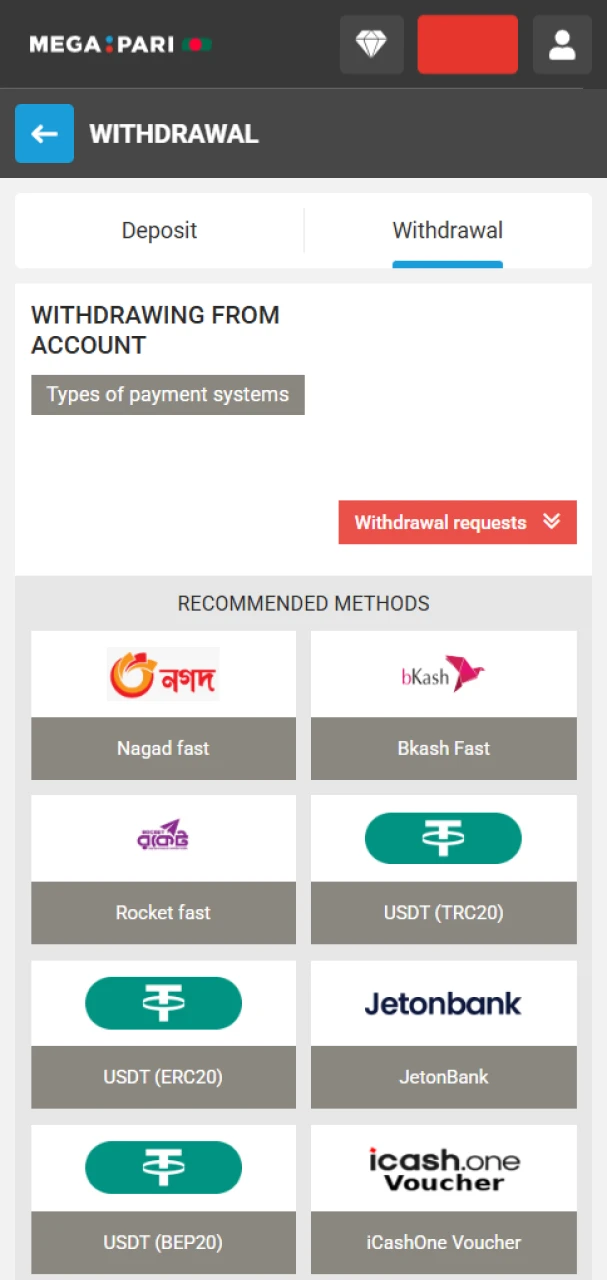
Task: Click the Types of payment systems button
Action: (x=167, y=394)
